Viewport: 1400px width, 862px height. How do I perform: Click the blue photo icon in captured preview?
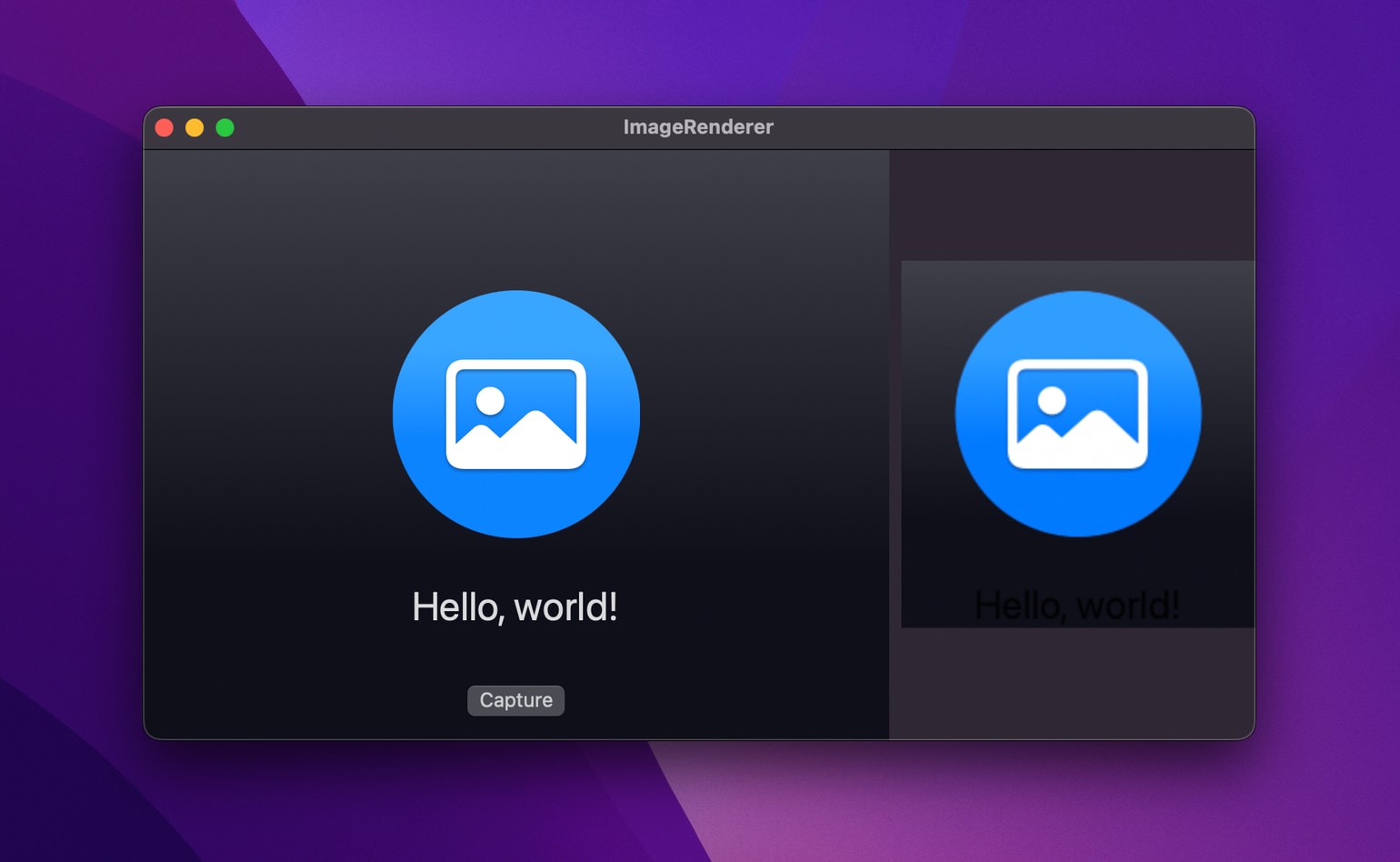coord(1078,414)
